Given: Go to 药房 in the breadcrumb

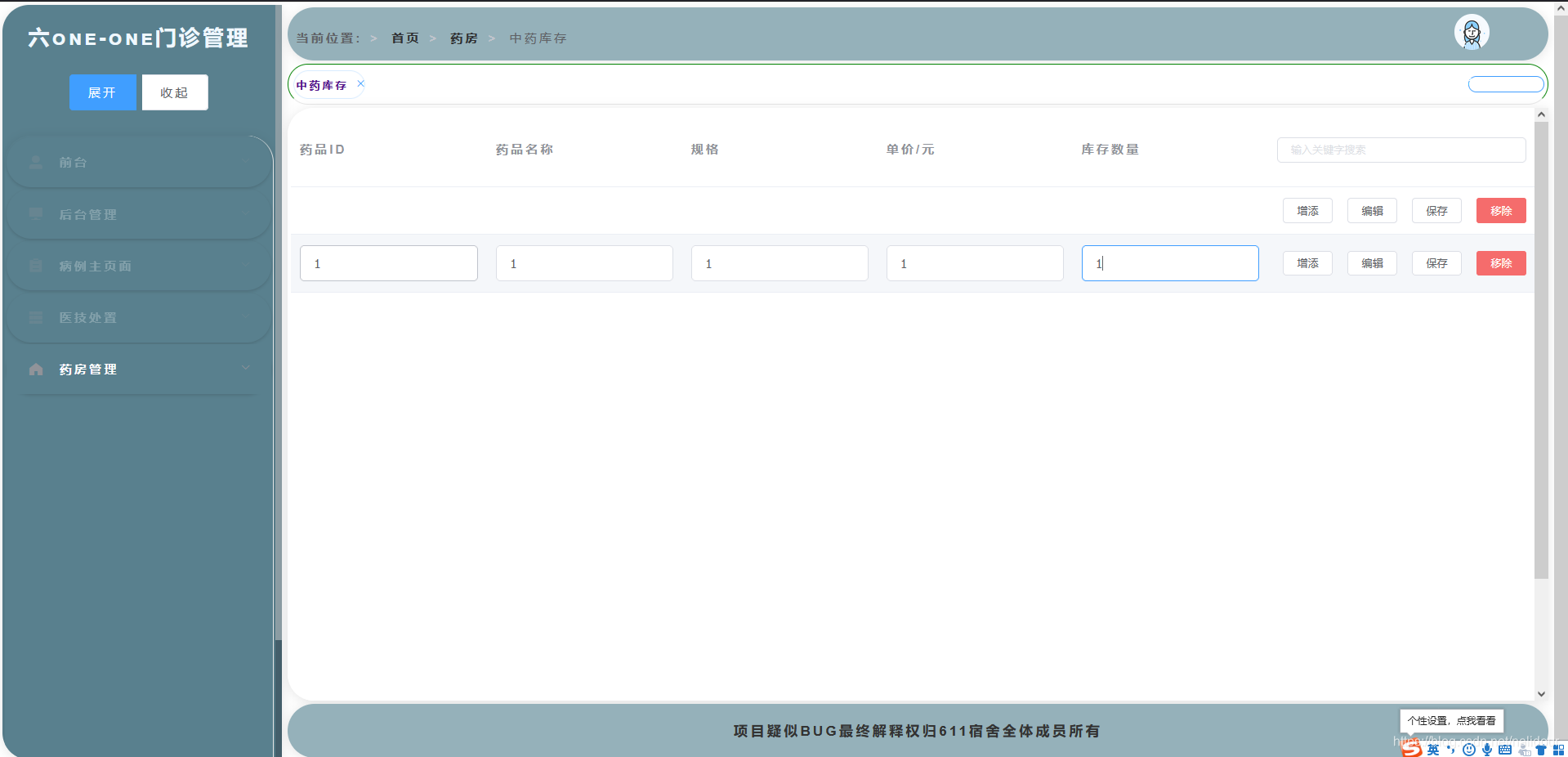Looking at the screenshot, I should click(464, 38).
